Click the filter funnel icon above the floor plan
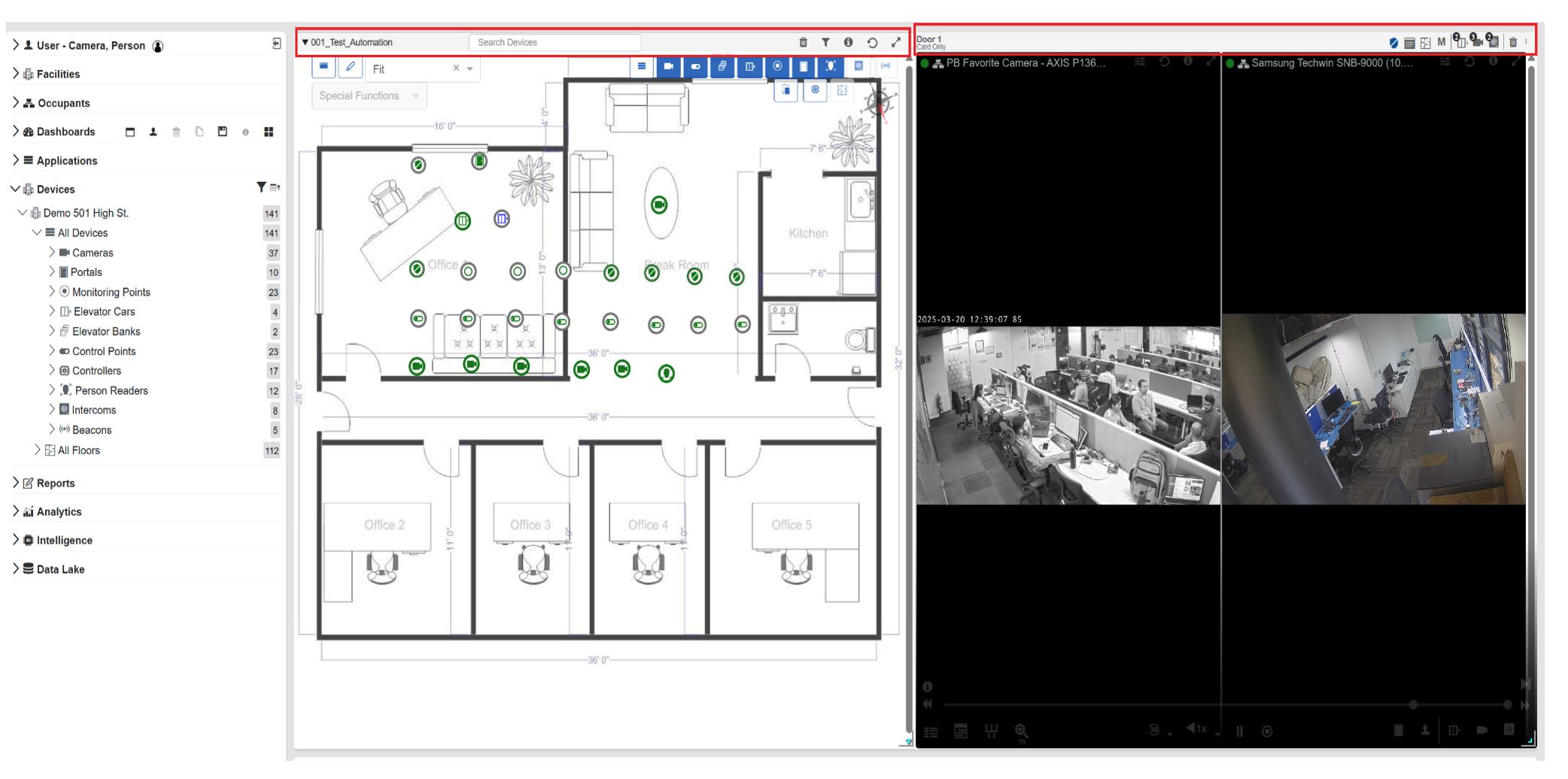The image size is (1568, 779). coord(826,43)
